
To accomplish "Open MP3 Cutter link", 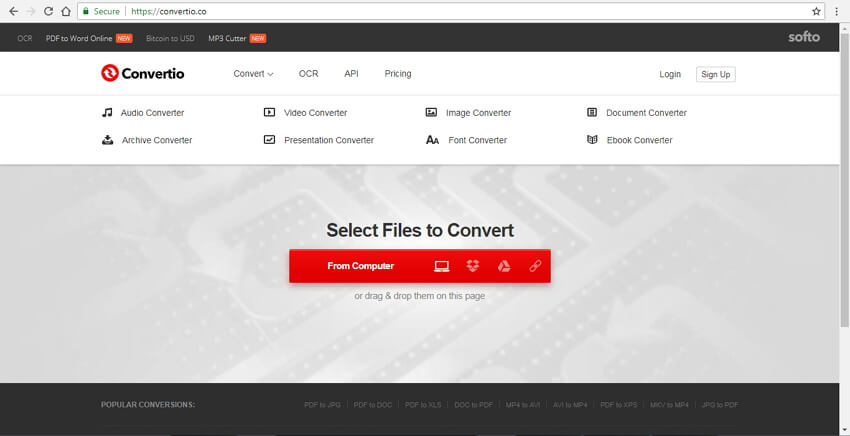I will 227,39.
